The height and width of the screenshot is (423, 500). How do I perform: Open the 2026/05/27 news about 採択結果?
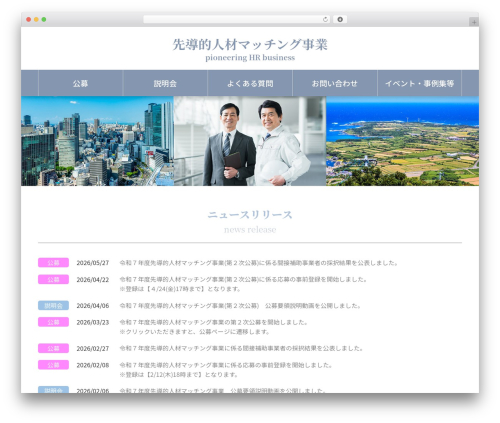point(259,263)
